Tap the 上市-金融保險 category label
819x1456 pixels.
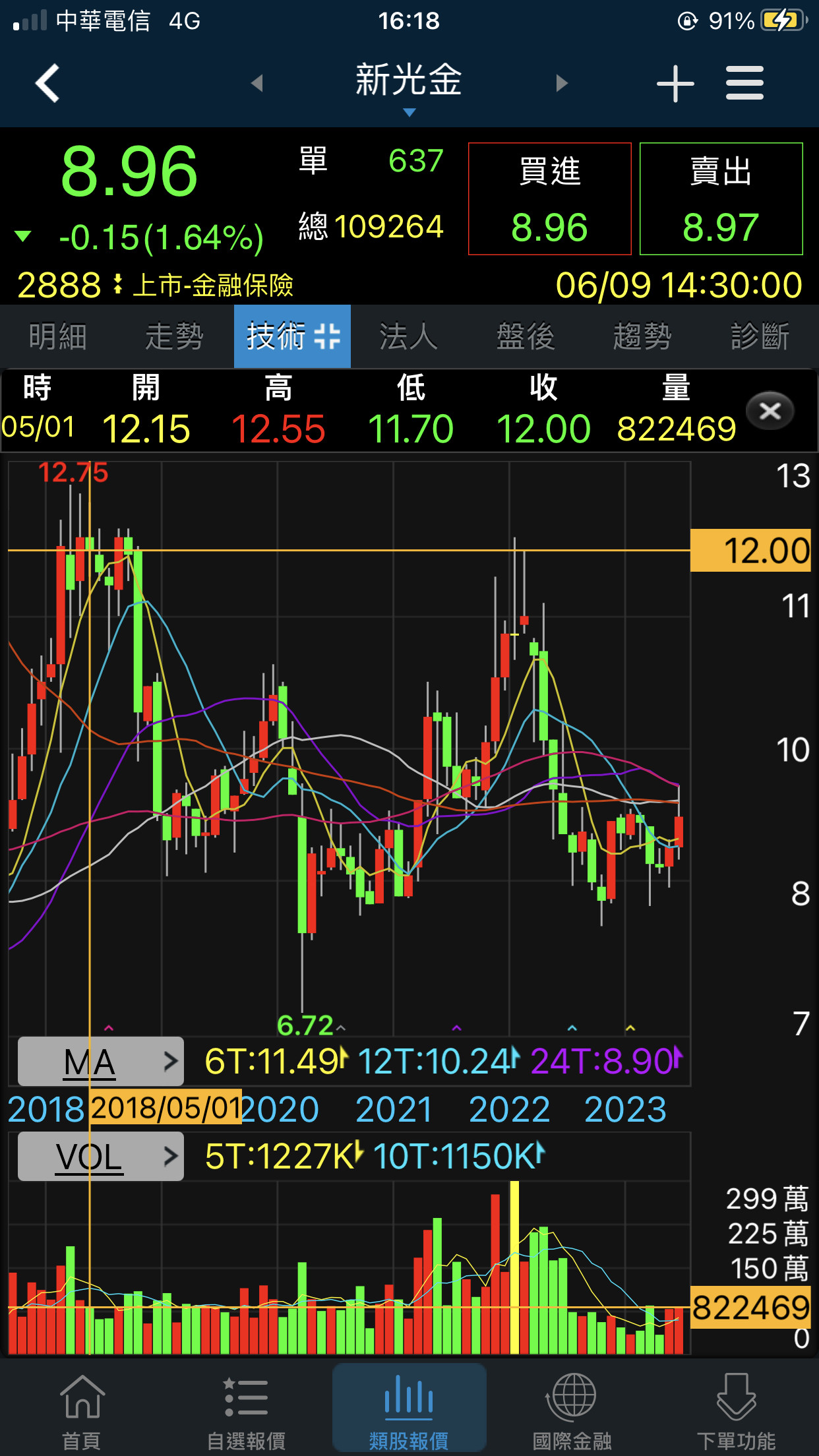click(213, 286)
